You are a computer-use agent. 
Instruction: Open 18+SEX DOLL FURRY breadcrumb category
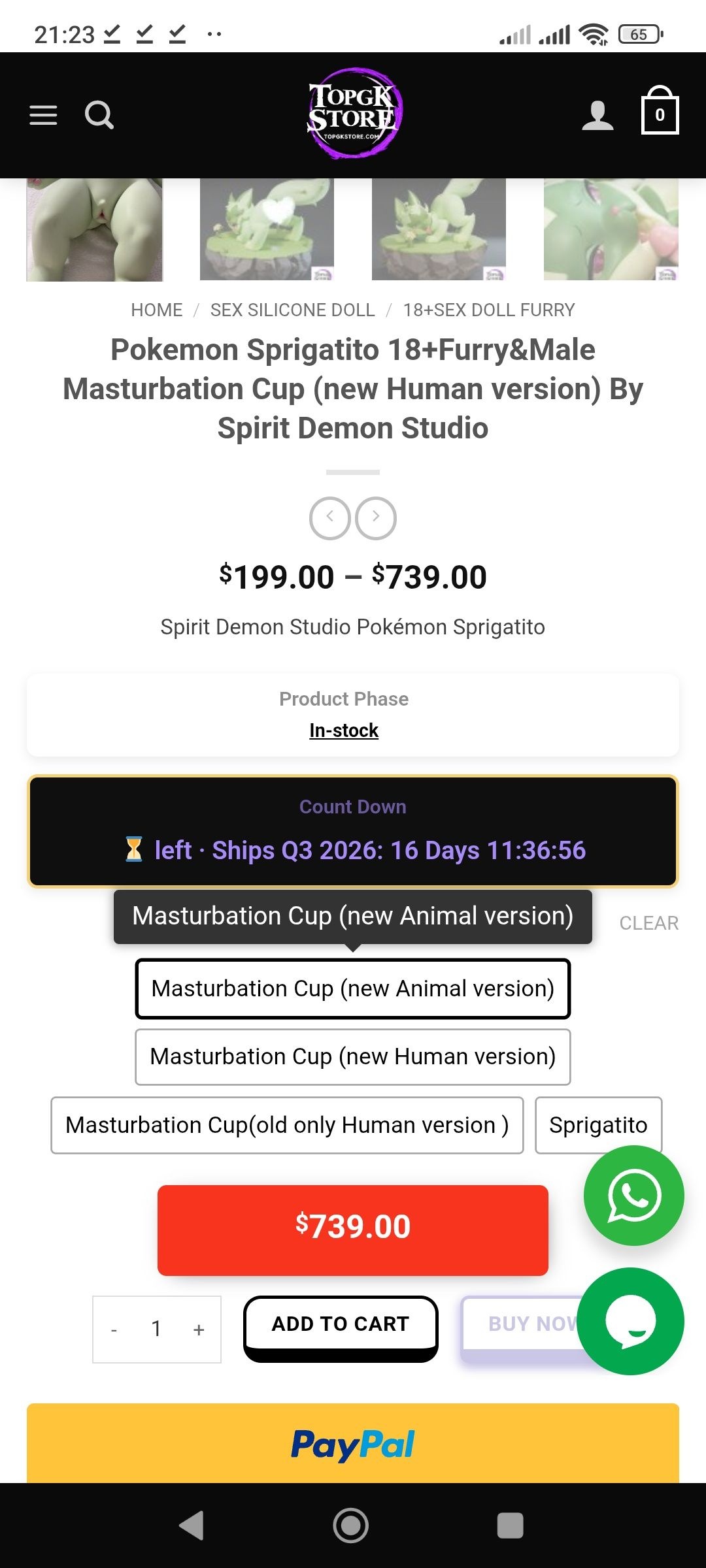[489, 310]
